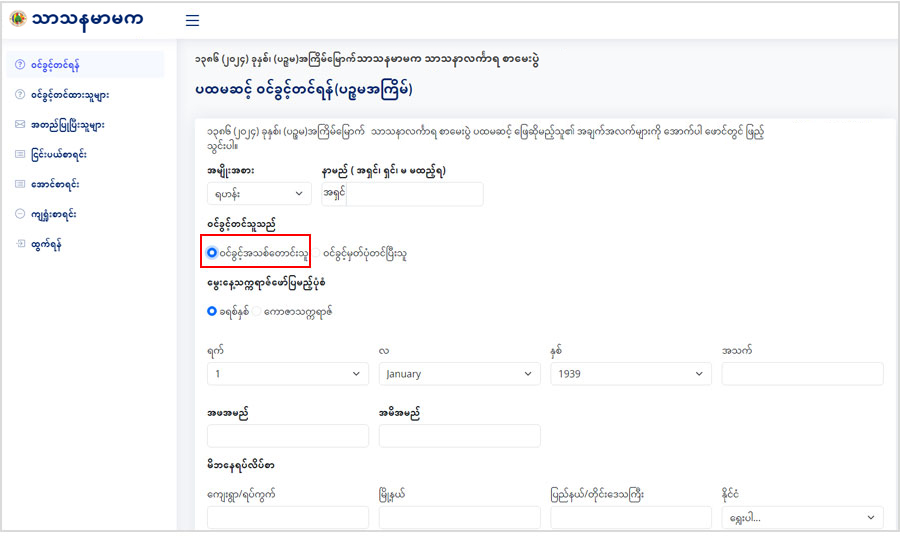The height and width of the screenshot is (537, 900).
Task: Click the logout icon beside ထွက်ရန်
Action: [20, 243]
